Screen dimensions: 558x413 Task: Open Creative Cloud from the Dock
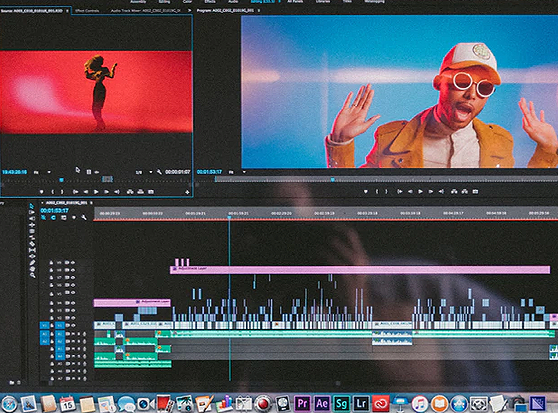380,403
